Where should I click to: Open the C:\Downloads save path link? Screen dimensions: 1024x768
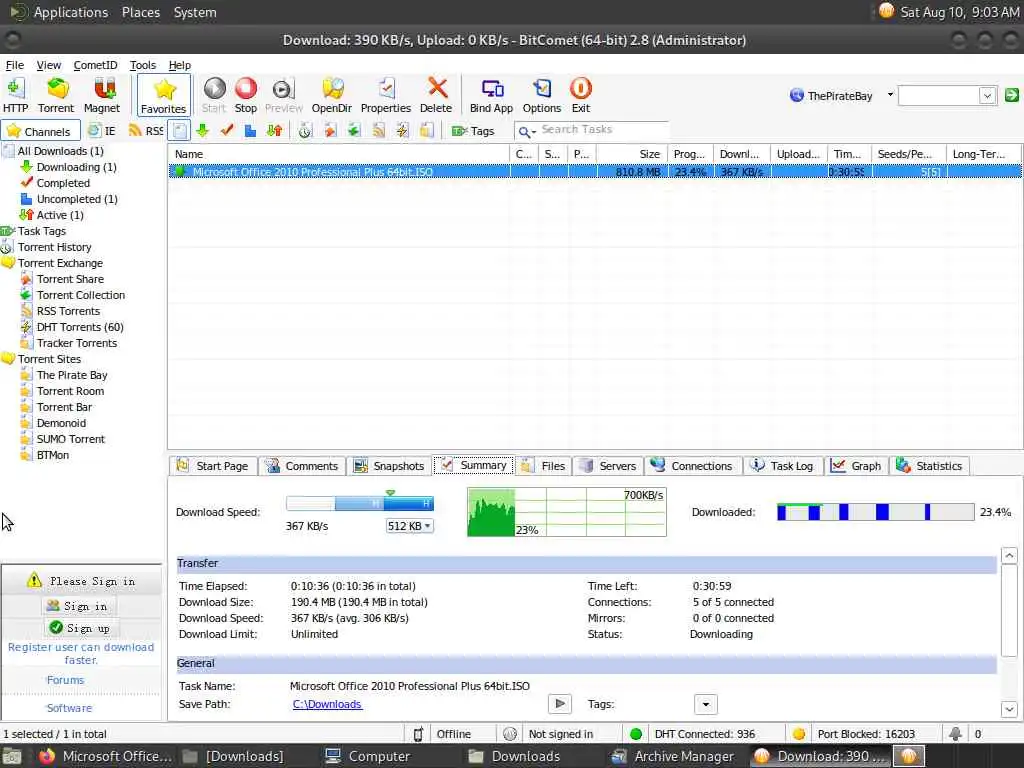[327, 705]
